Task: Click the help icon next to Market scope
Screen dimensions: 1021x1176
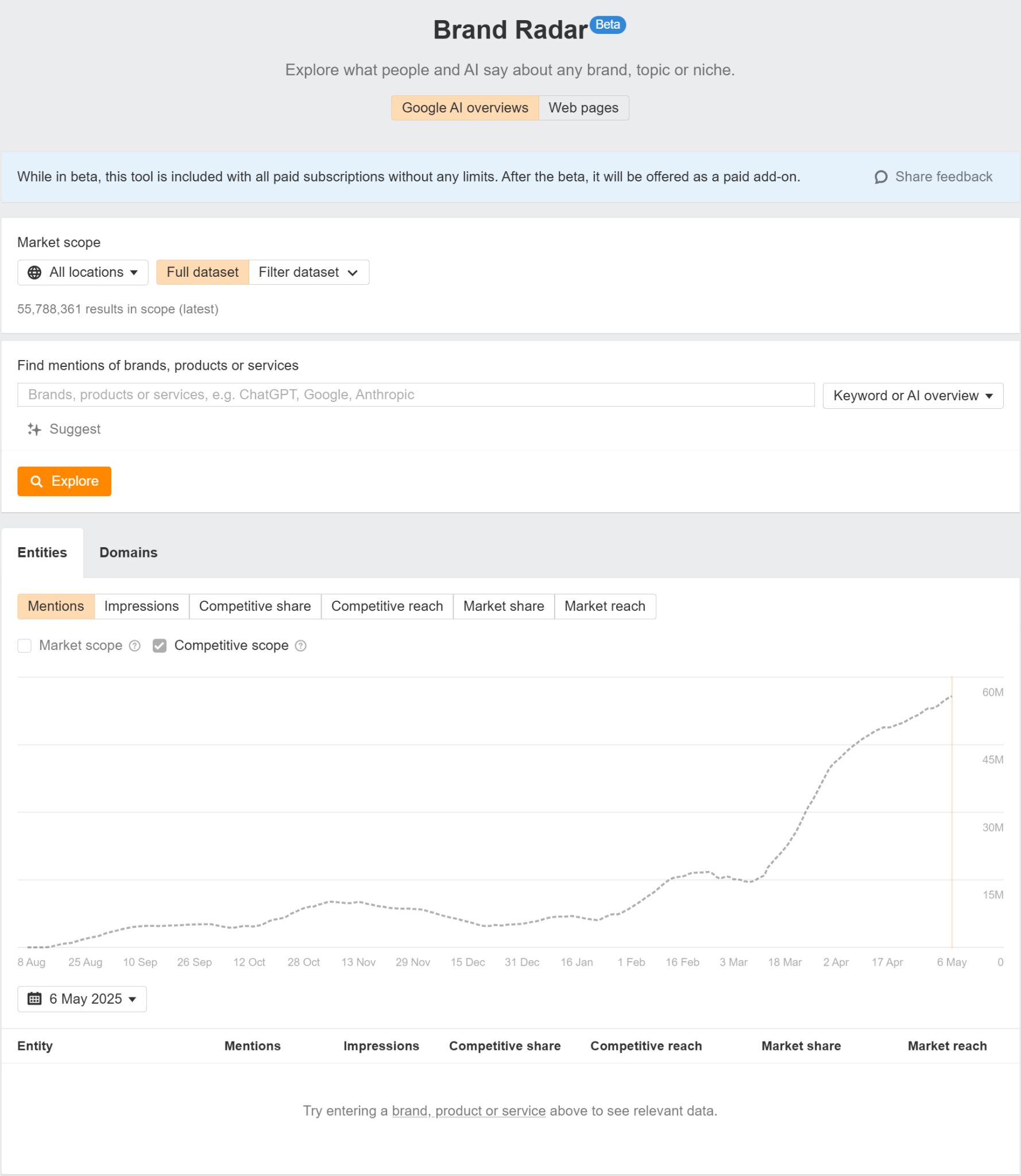Action: click(134, 645)
